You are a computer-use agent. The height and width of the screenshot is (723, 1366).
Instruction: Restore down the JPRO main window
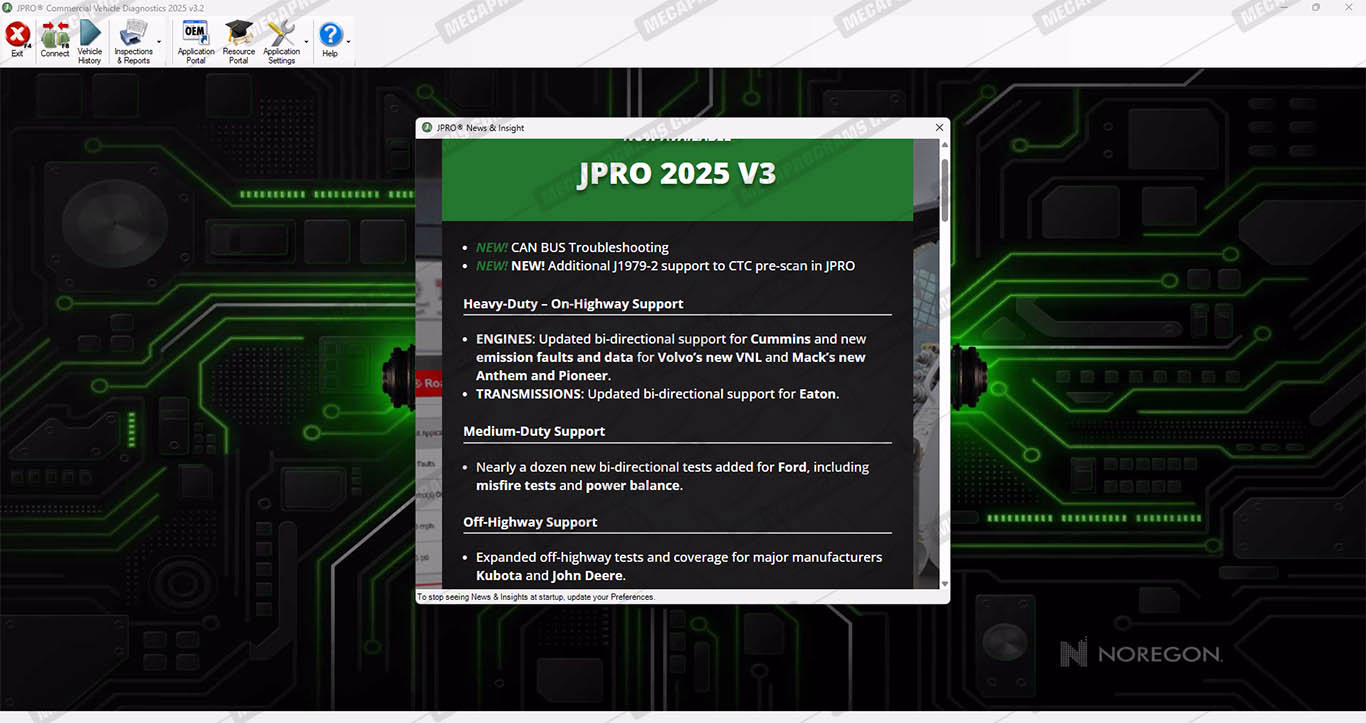tap(1316, 7)
